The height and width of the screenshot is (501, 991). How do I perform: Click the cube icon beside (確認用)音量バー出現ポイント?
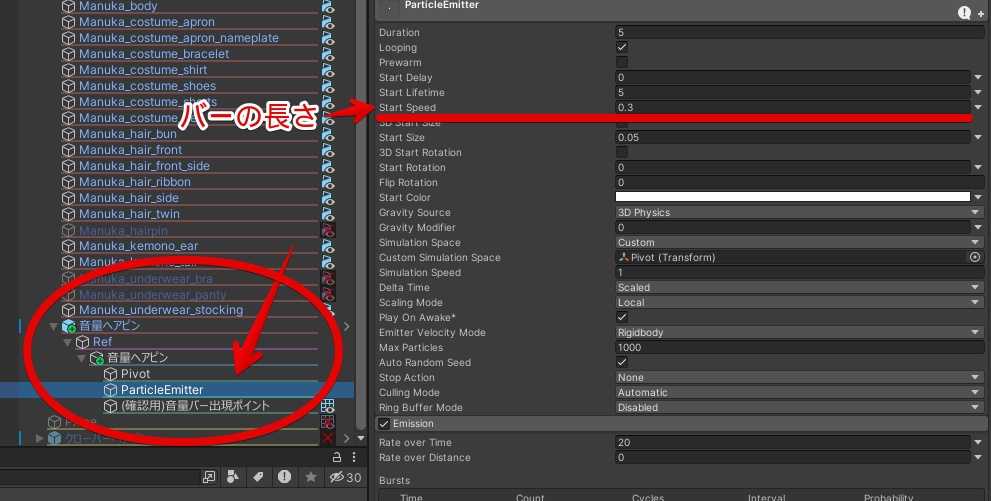(x=111, y=406)
